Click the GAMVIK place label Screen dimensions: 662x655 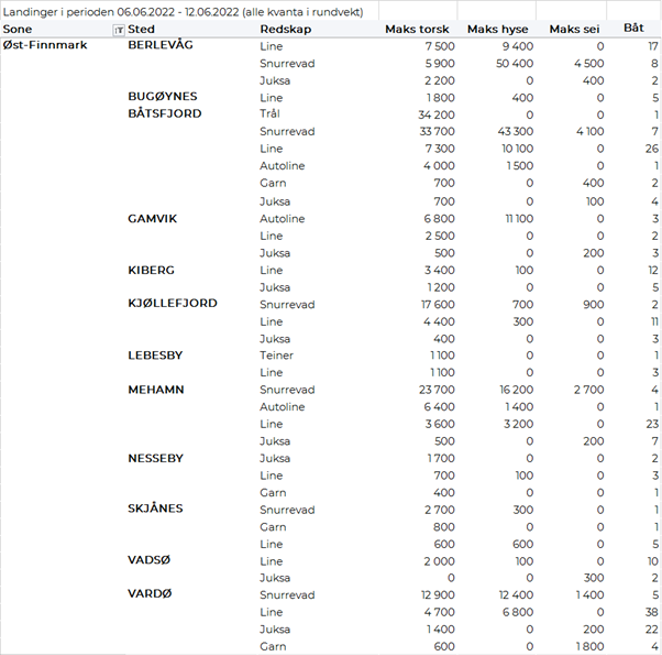[x=152, y=218]
